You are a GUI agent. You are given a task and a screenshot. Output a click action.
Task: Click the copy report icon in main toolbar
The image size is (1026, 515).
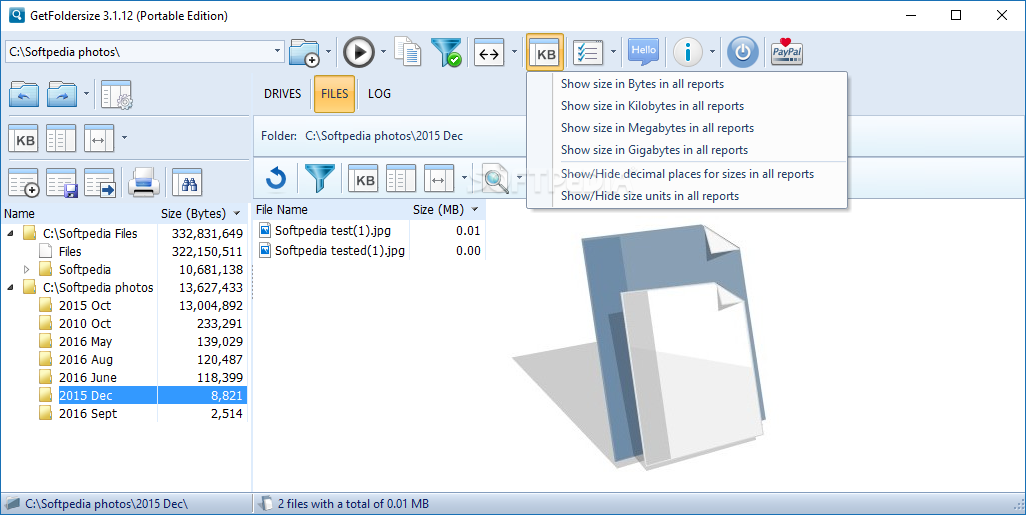click(408, 52)
